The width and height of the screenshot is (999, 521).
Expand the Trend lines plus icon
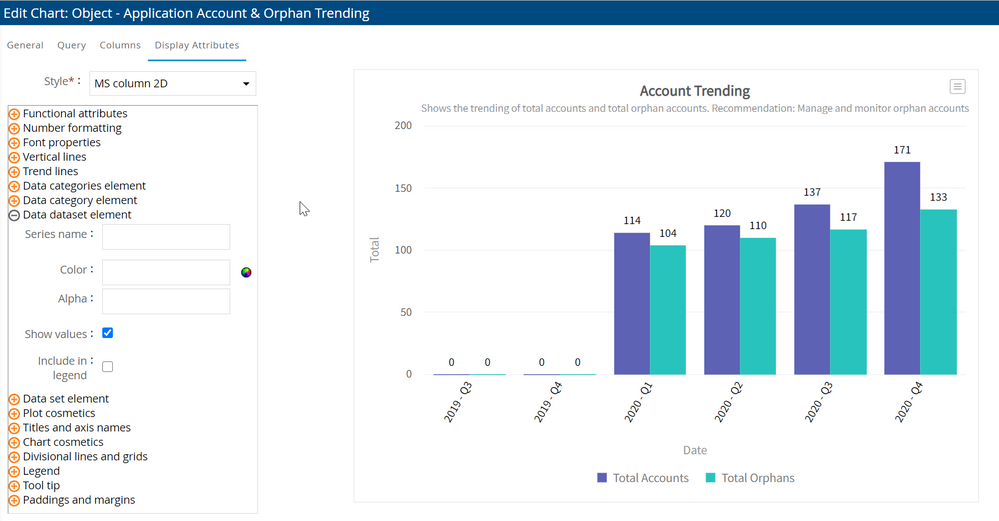pyautogui.click(x=14, y=172)
